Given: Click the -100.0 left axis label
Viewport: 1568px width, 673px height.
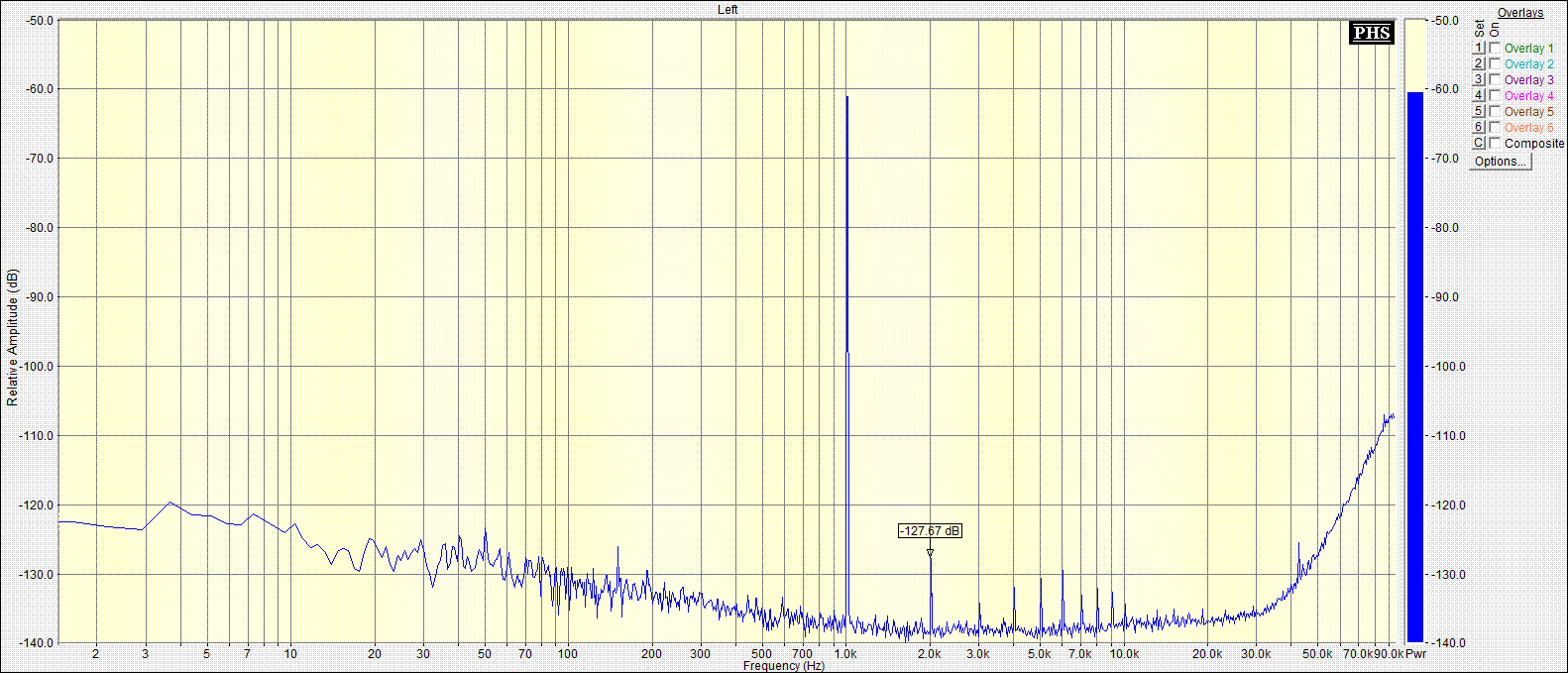Looking at the screenshot, I should click(x=36, y=367).
